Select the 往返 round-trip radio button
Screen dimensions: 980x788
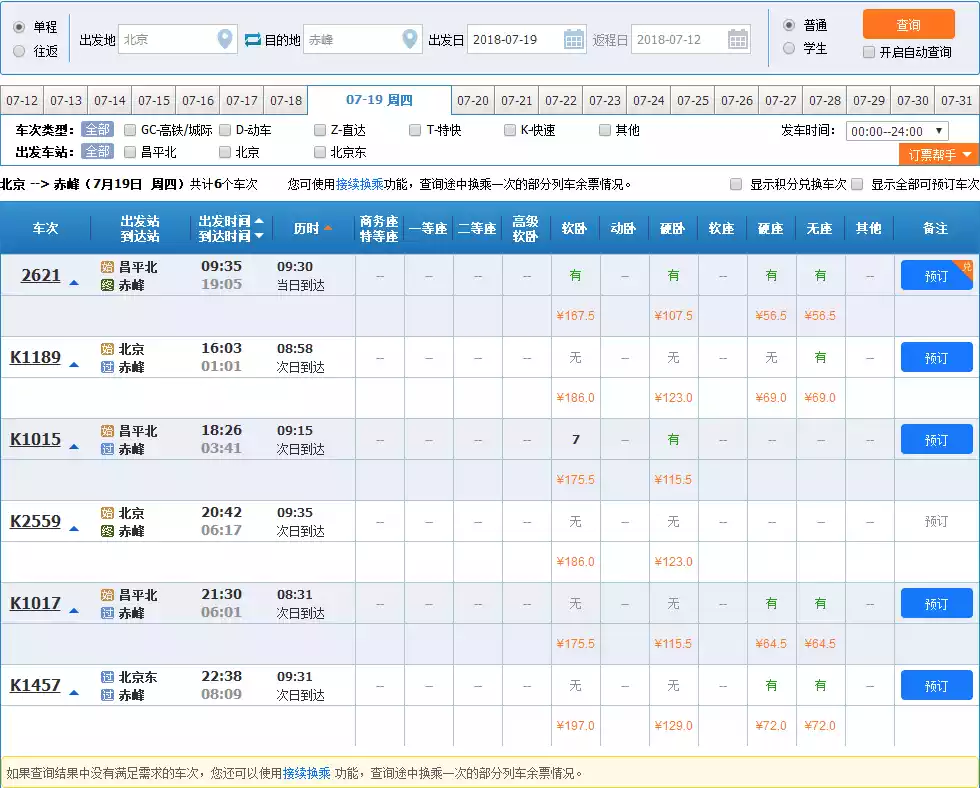19,51
